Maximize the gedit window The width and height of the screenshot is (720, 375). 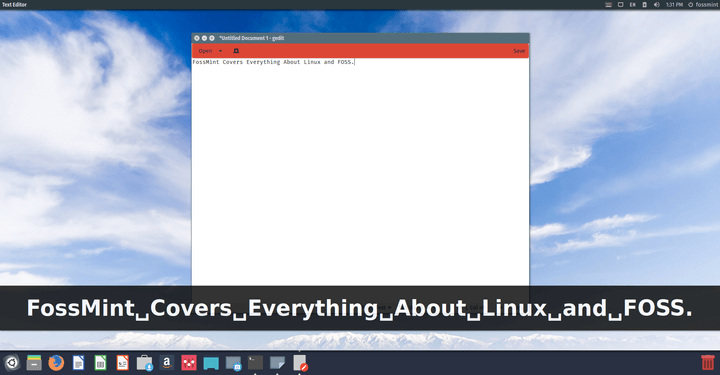(212, 38)
